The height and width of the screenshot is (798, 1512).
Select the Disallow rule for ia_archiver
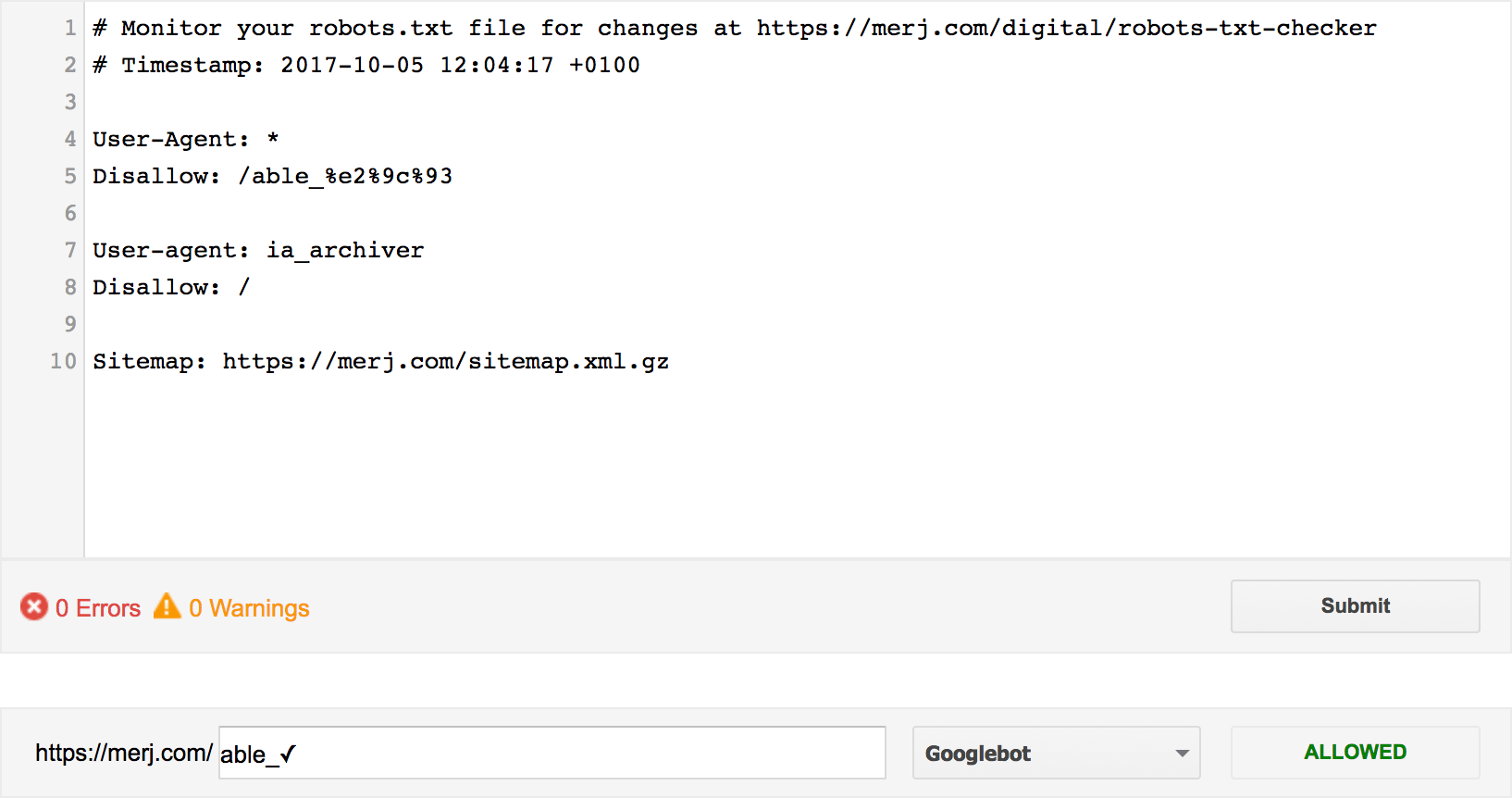[x=169, y=287]
